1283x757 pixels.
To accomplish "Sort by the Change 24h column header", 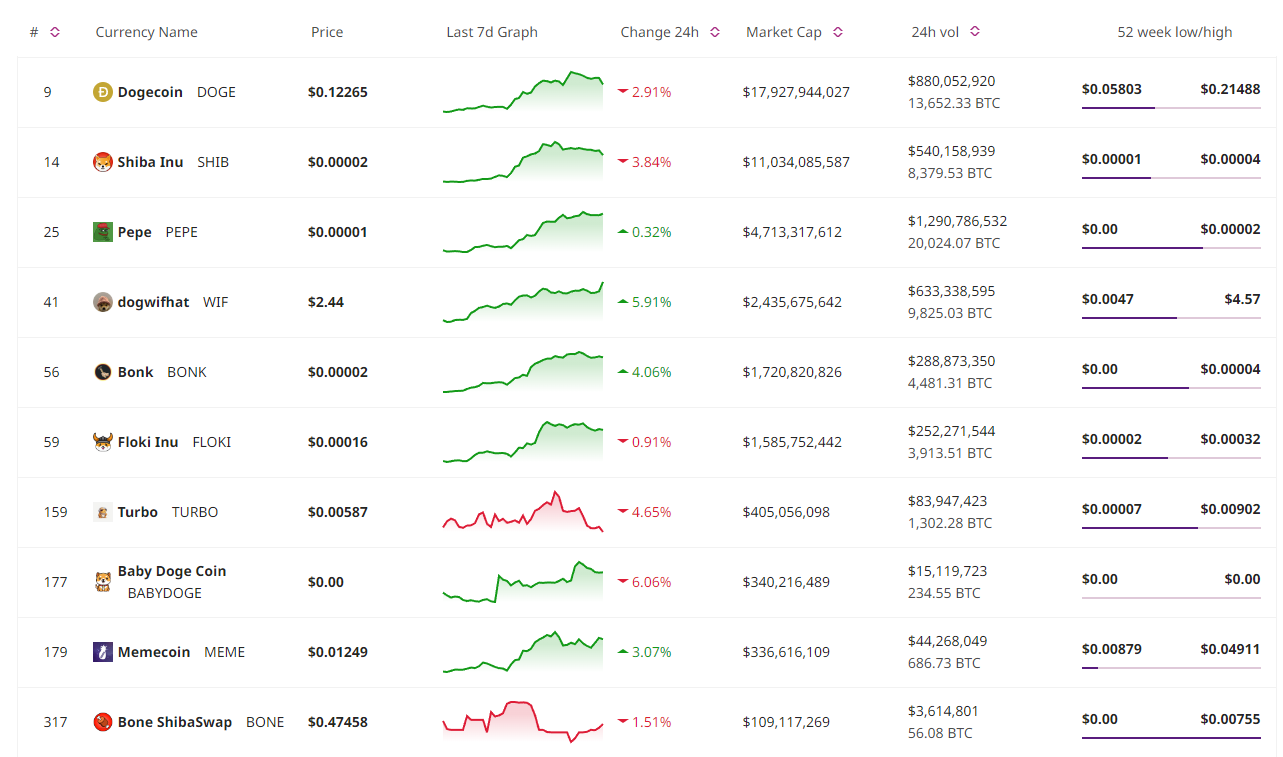I will click(x=713, y=31).
